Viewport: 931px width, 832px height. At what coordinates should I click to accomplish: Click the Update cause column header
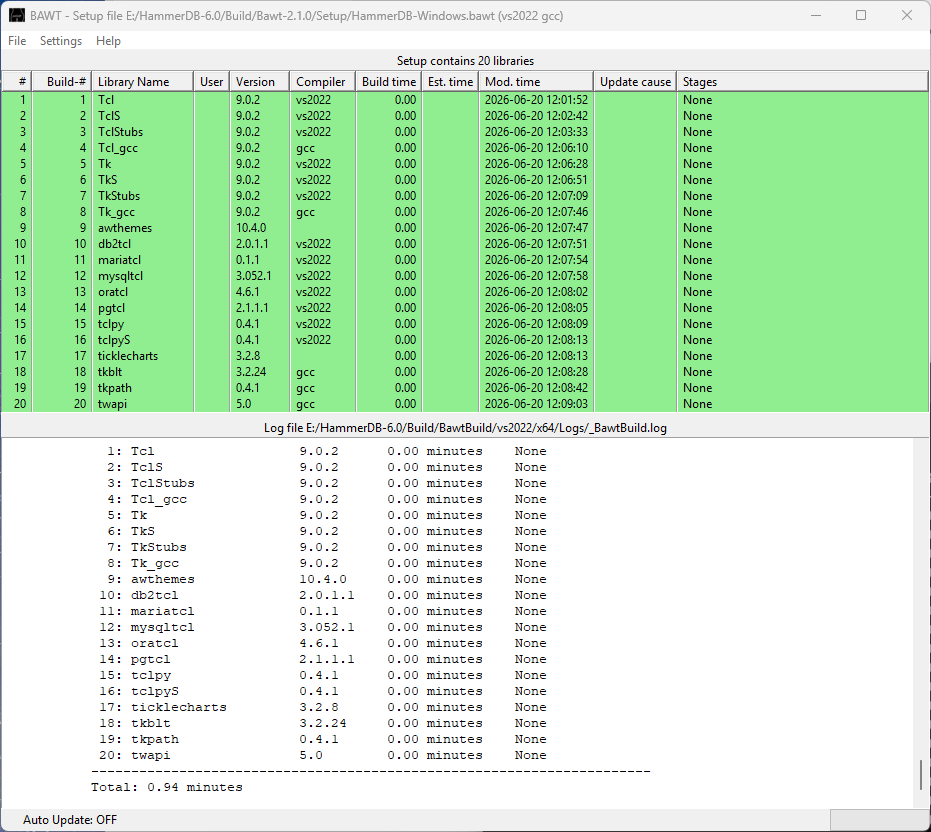point(635,82)
